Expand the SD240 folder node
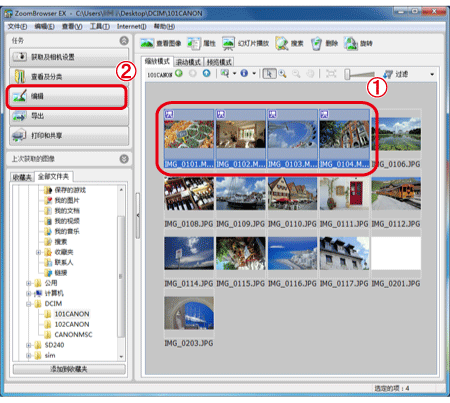This screenshot has width=450, height=403. [29, 345]
